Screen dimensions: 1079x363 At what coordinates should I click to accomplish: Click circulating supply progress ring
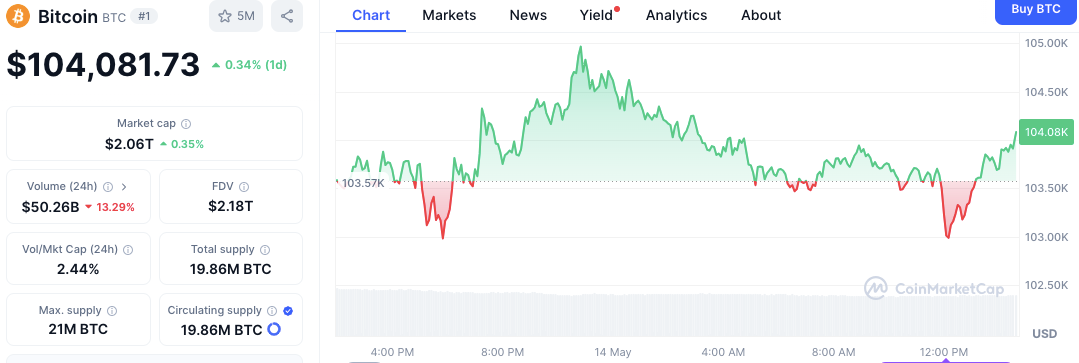point(274,329)
